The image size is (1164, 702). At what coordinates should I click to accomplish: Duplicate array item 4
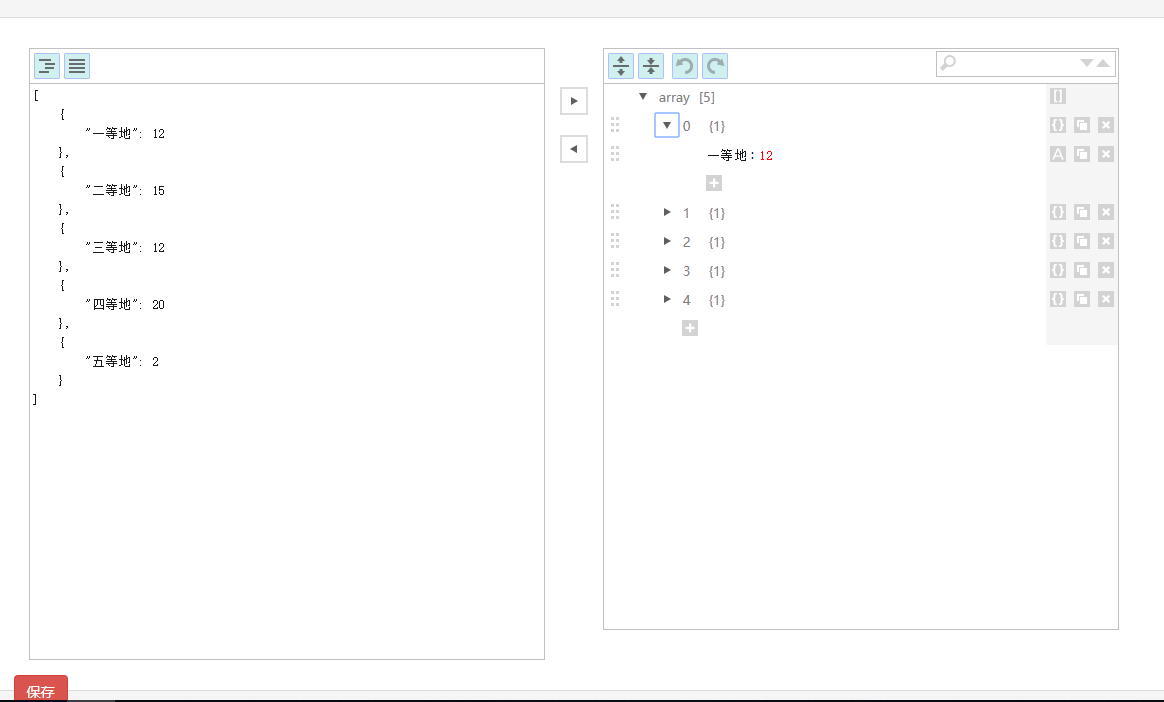coord(1082,298)
